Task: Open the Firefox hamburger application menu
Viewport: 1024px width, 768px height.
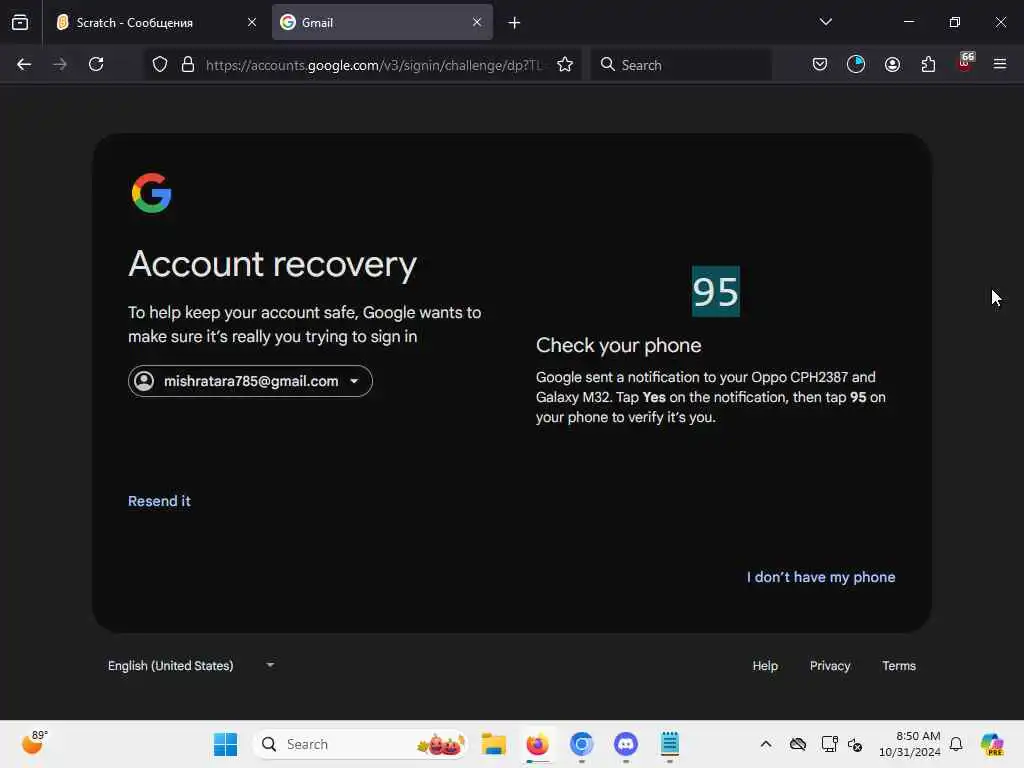Action: coord(1000,64)
